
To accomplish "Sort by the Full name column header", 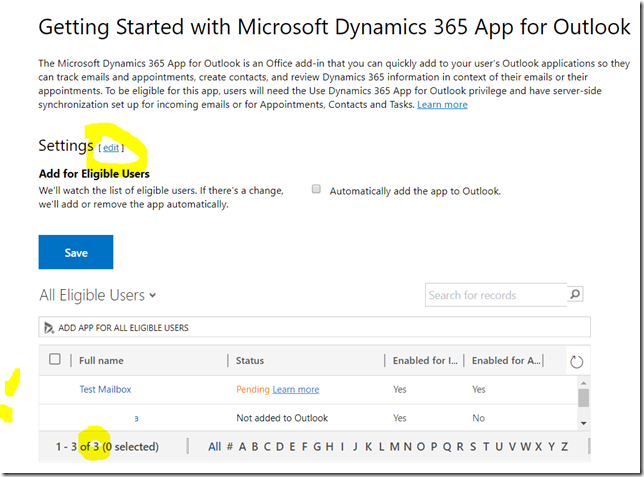I will point(101,361).
